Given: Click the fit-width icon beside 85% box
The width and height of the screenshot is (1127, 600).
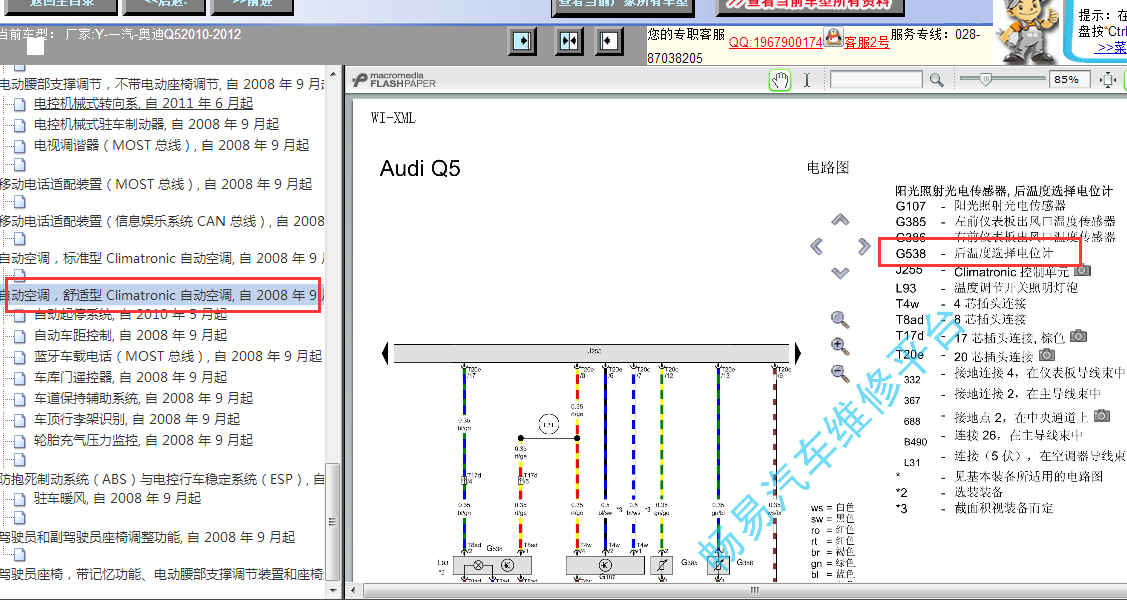Looking at the screenshot, I should pyautogui.click(x=1109, y=80).
